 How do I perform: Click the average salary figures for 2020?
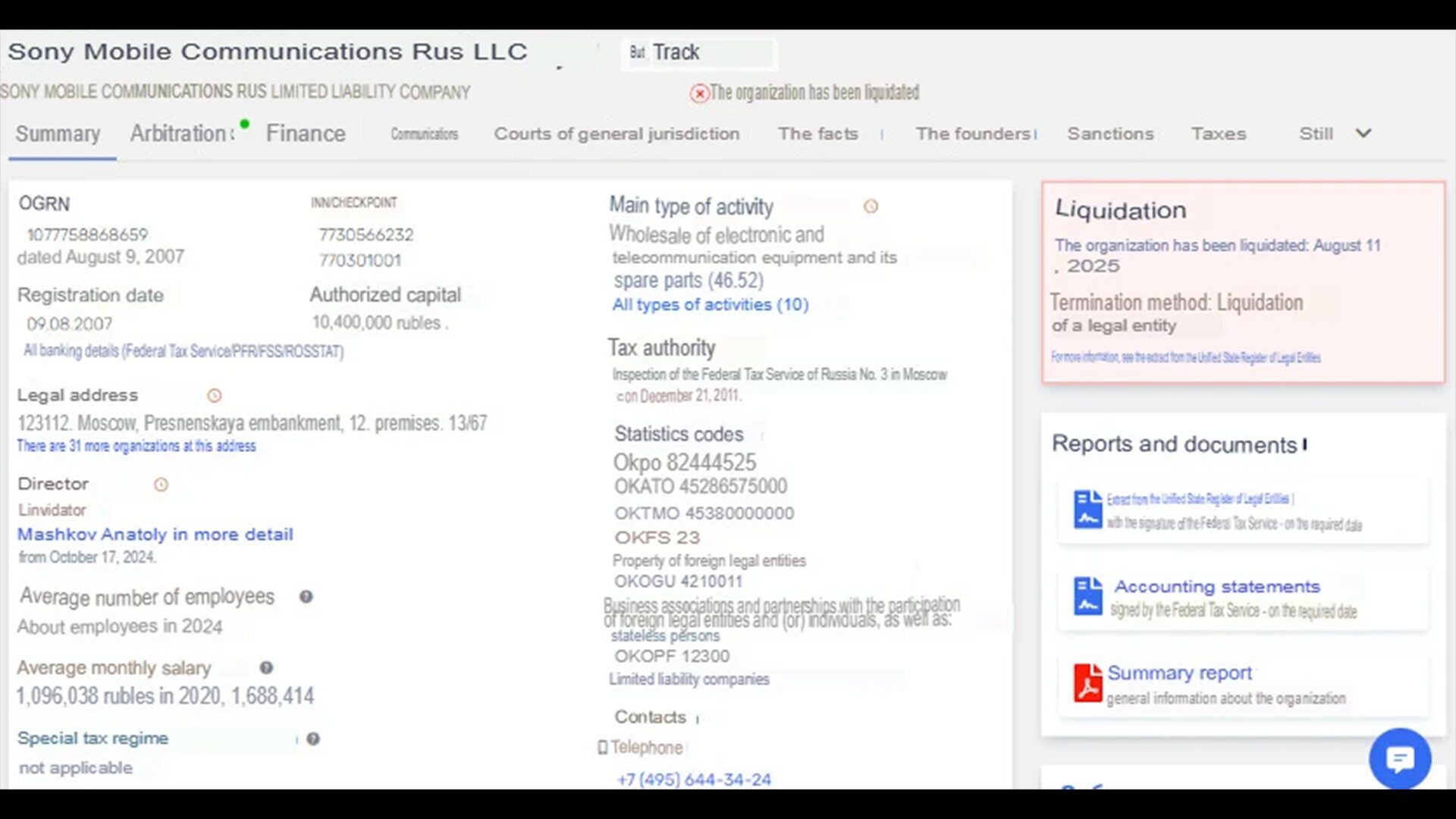[x=165, y=696]
